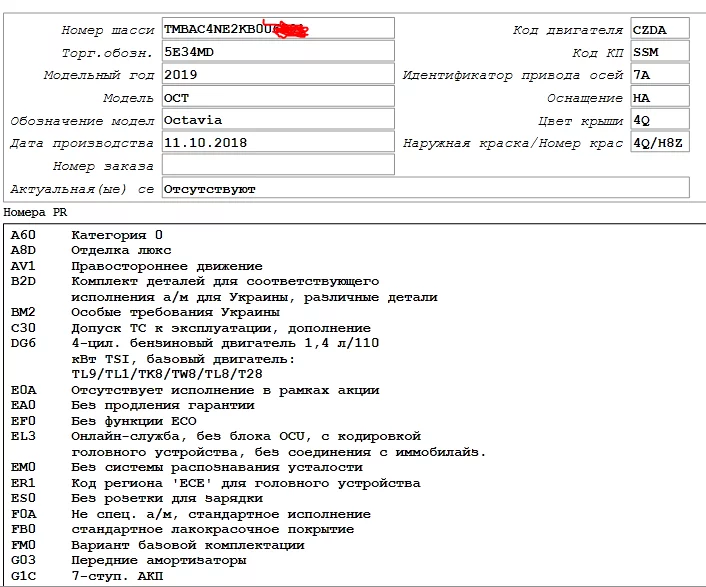Click the gearbox code field SSM
The width and height of the screenshot is (706, 587).
coord(660,51)
